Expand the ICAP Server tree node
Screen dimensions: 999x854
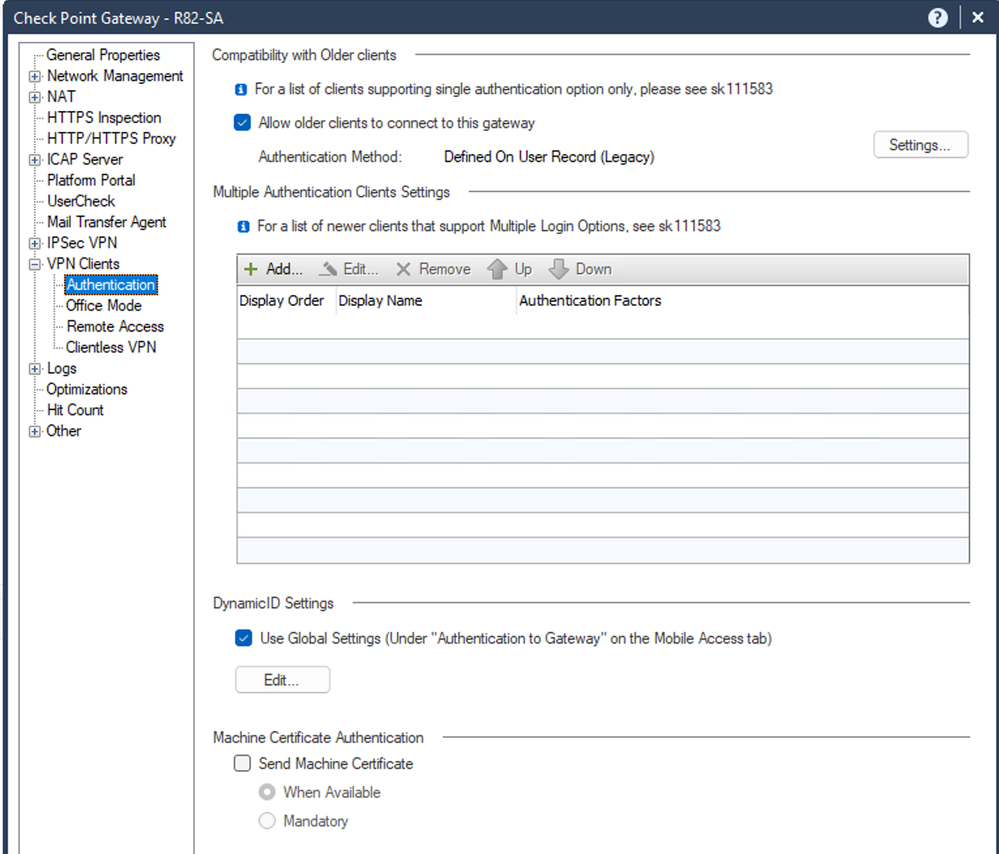pyautogui.click(x=34, y=160)
